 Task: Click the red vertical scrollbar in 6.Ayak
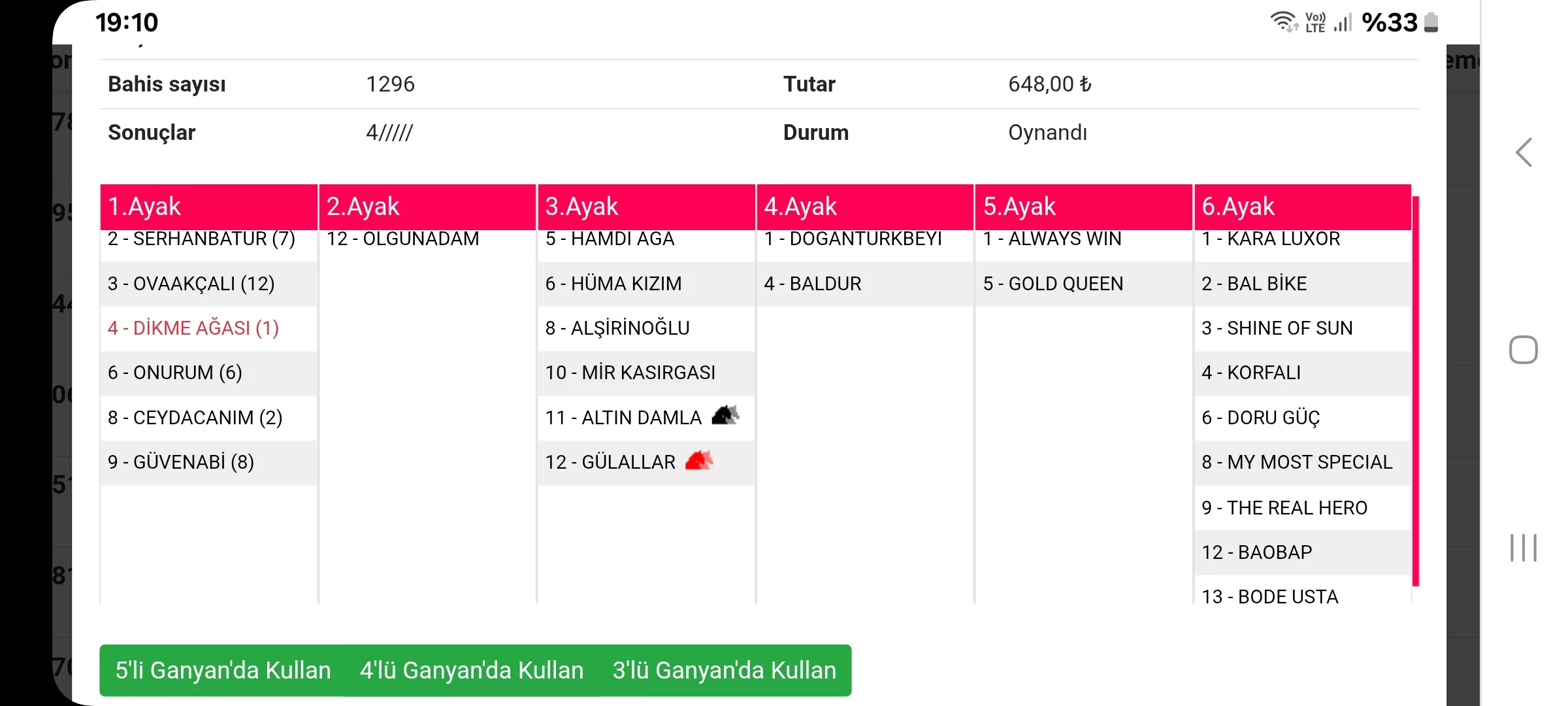1416,391
